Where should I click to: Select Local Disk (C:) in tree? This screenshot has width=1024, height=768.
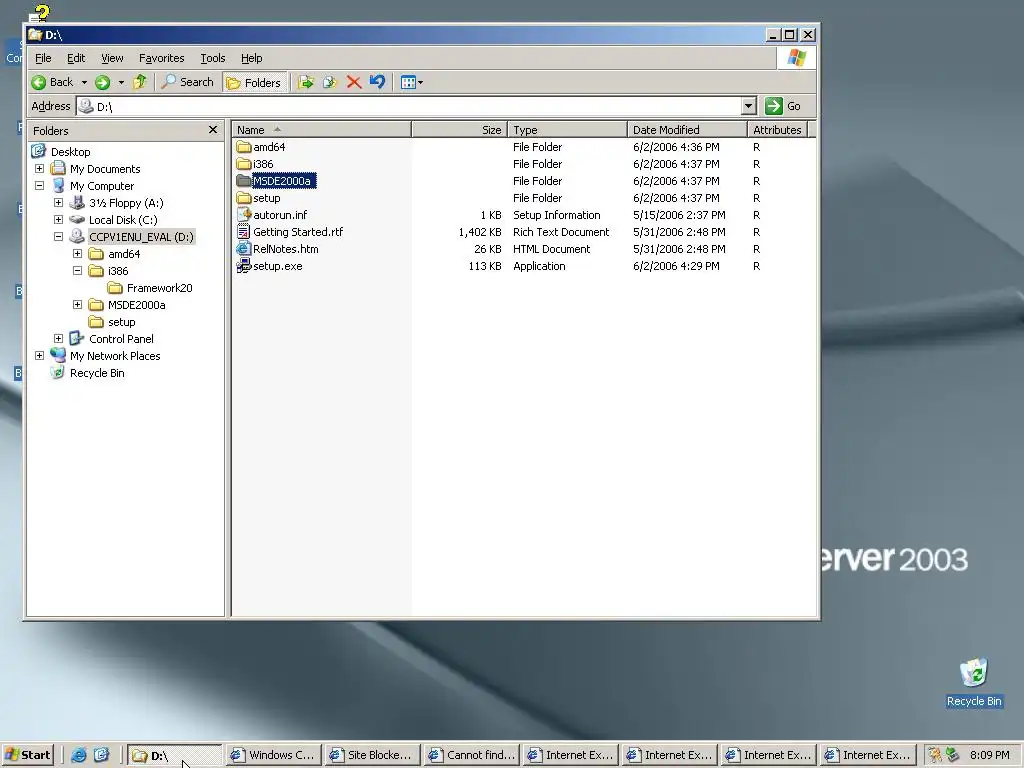pyautogui.click(x=123, y=220)
